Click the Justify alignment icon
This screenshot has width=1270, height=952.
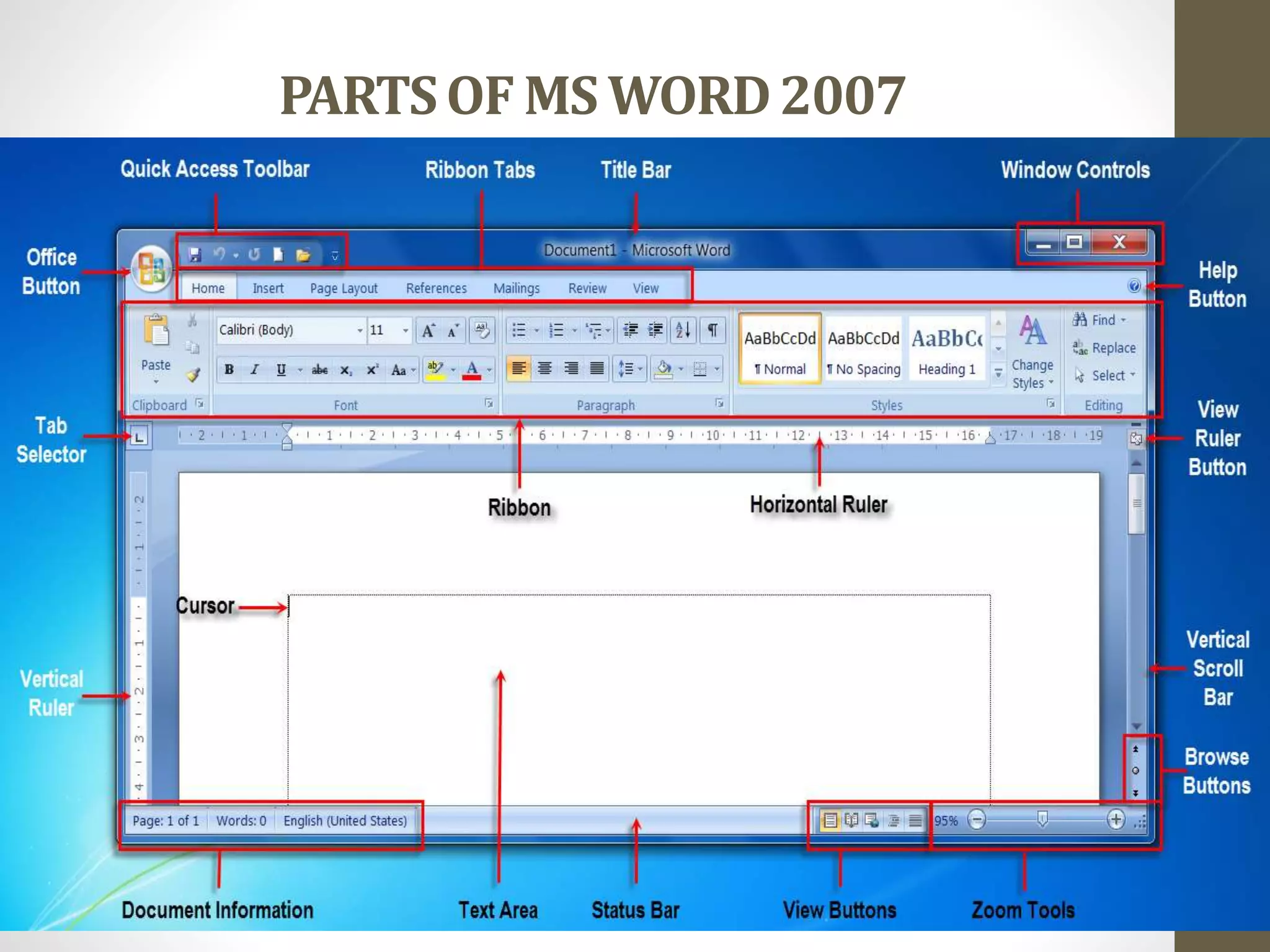tap(597, 369)
